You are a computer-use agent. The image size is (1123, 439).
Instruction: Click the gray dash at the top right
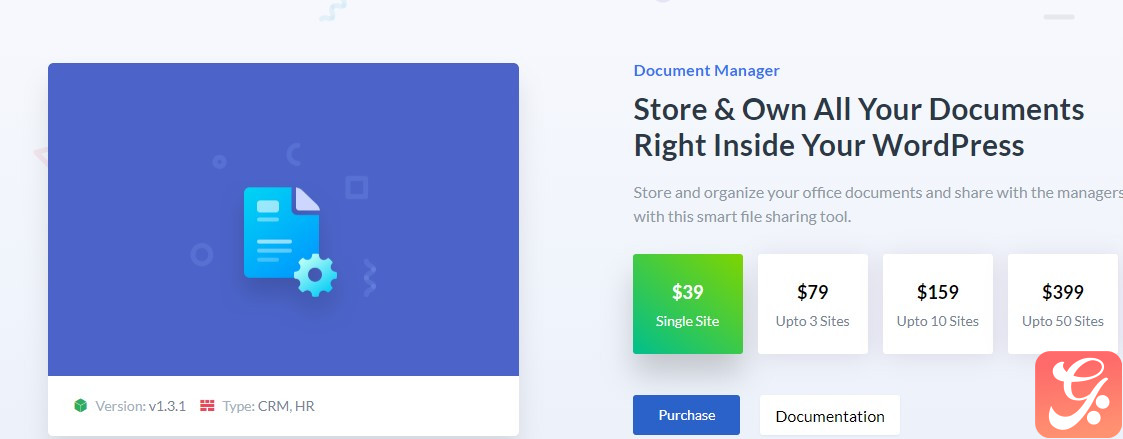click(x=1058, y=17)
